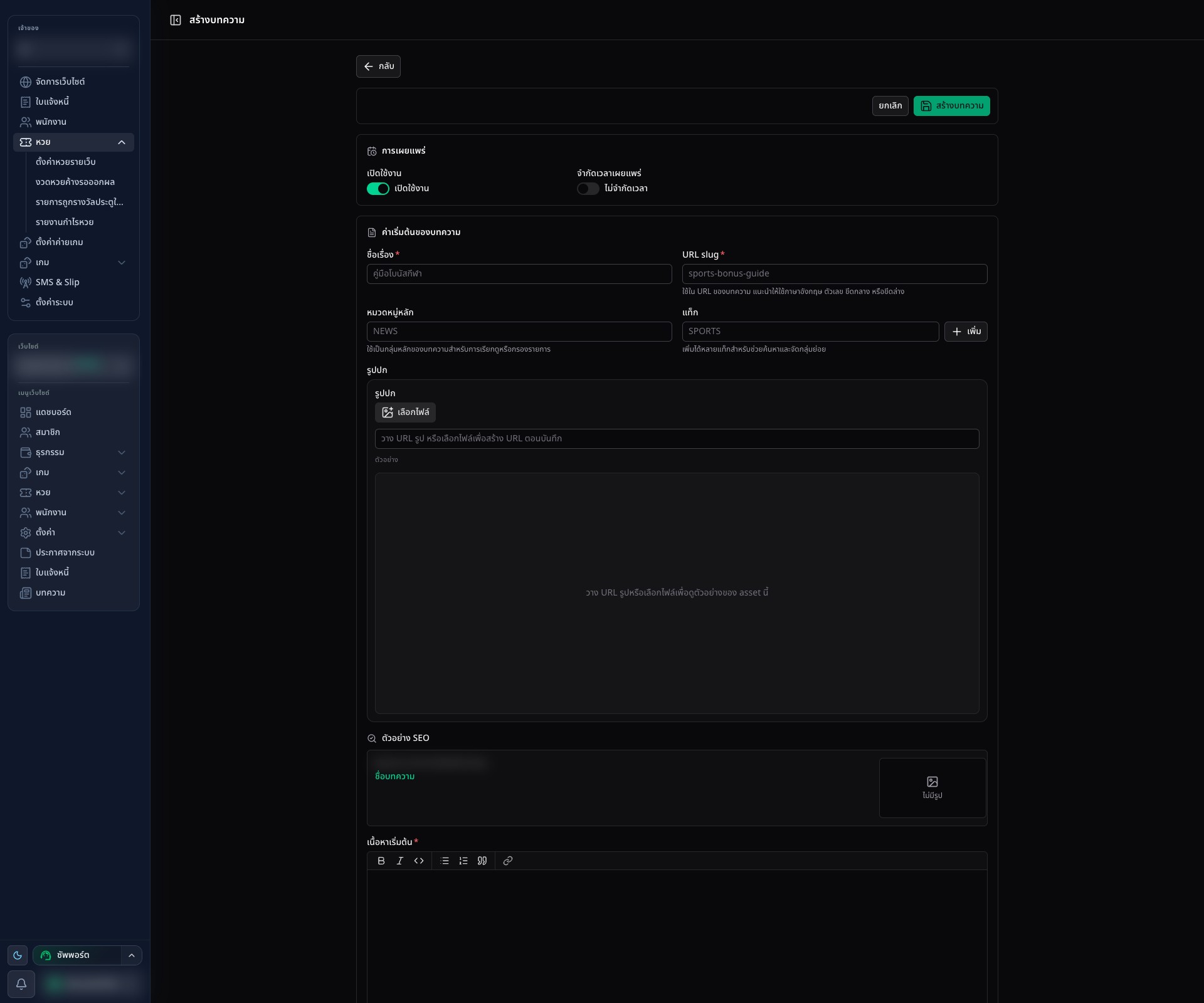Open ใบแจ้งหนี้ in owner section

pos(73,102)
